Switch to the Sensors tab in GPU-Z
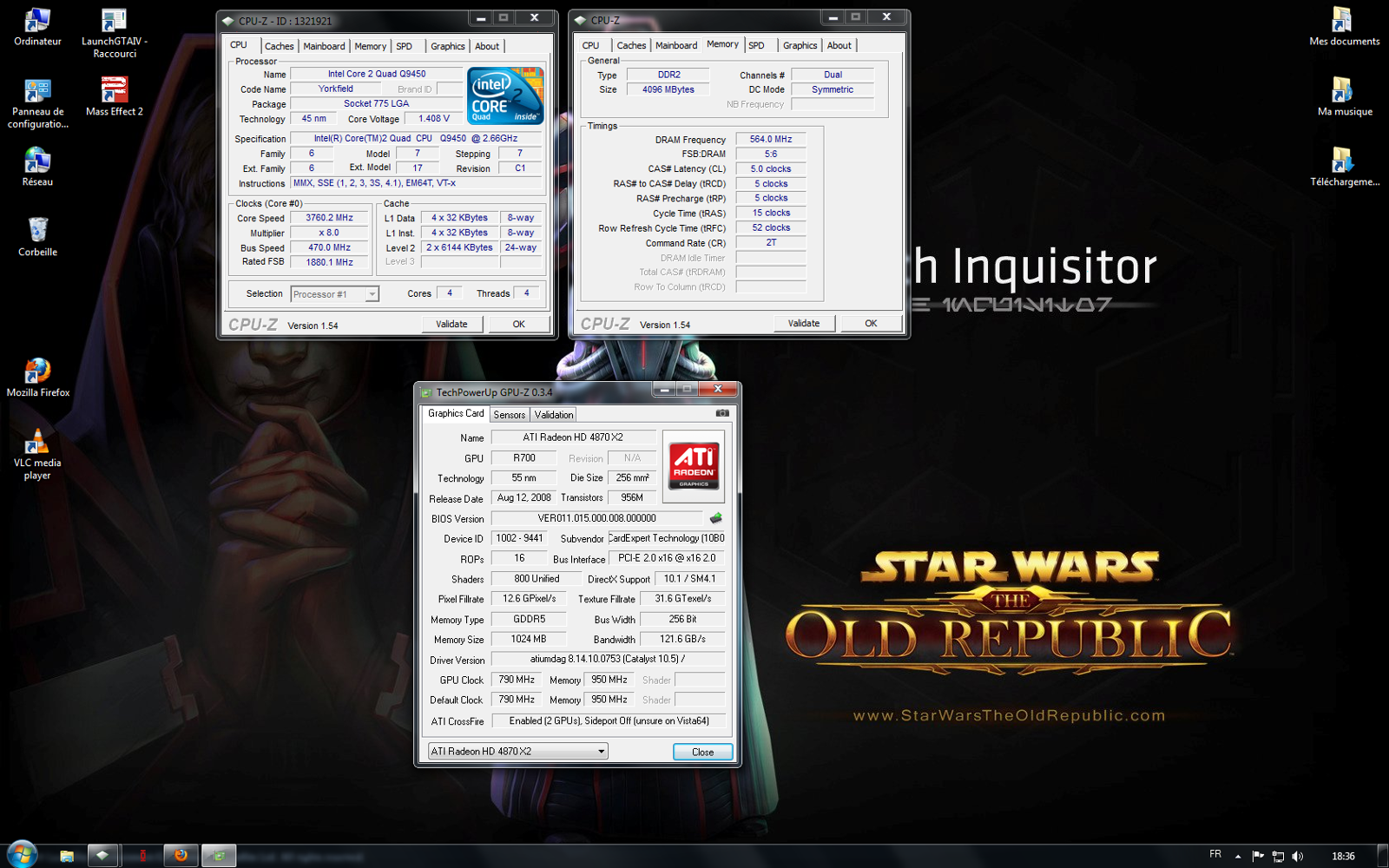This screenshot has height=868, width=1389. [510, 415]
